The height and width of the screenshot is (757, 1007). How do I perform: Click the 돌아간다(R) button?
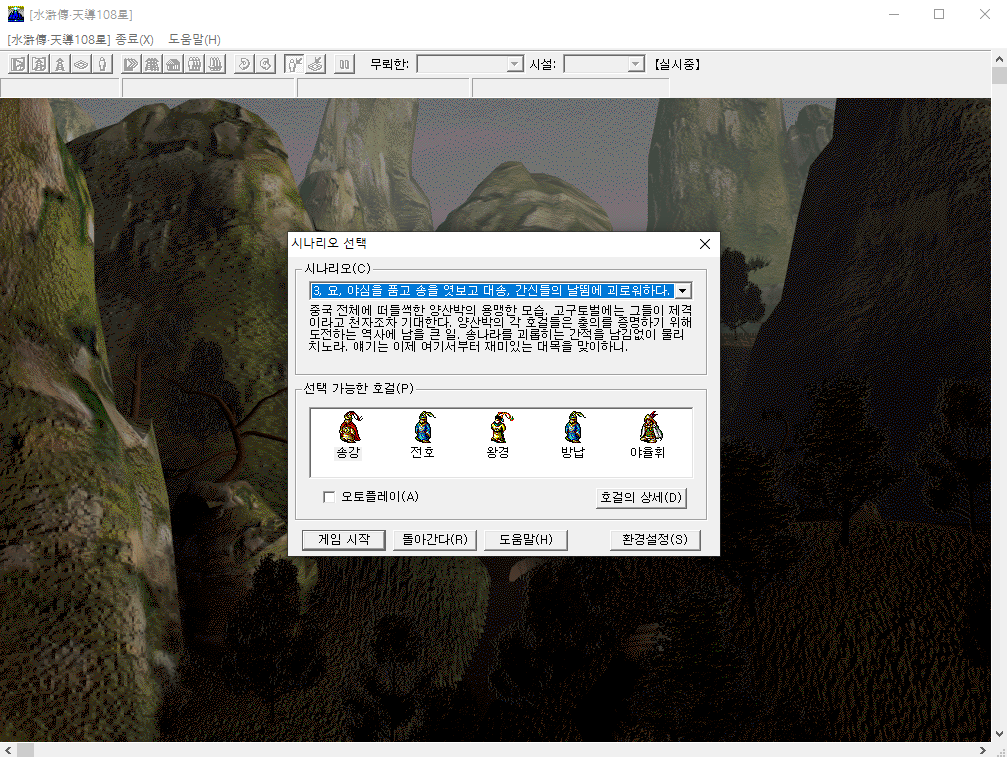[435, 540]
